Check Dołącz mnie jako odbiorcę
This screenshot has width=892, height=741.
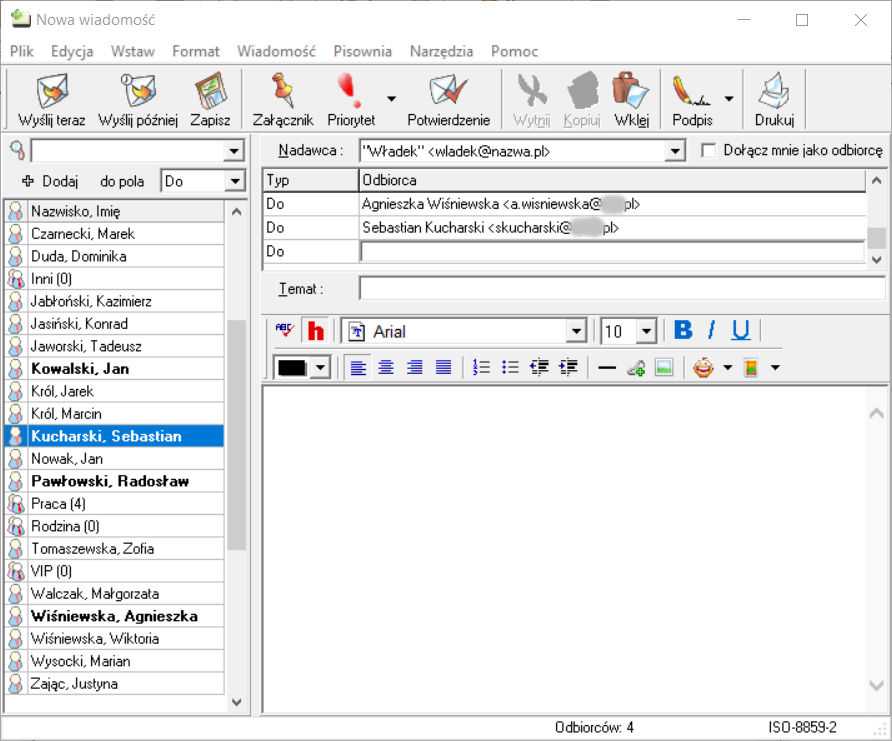click(708, 151)
